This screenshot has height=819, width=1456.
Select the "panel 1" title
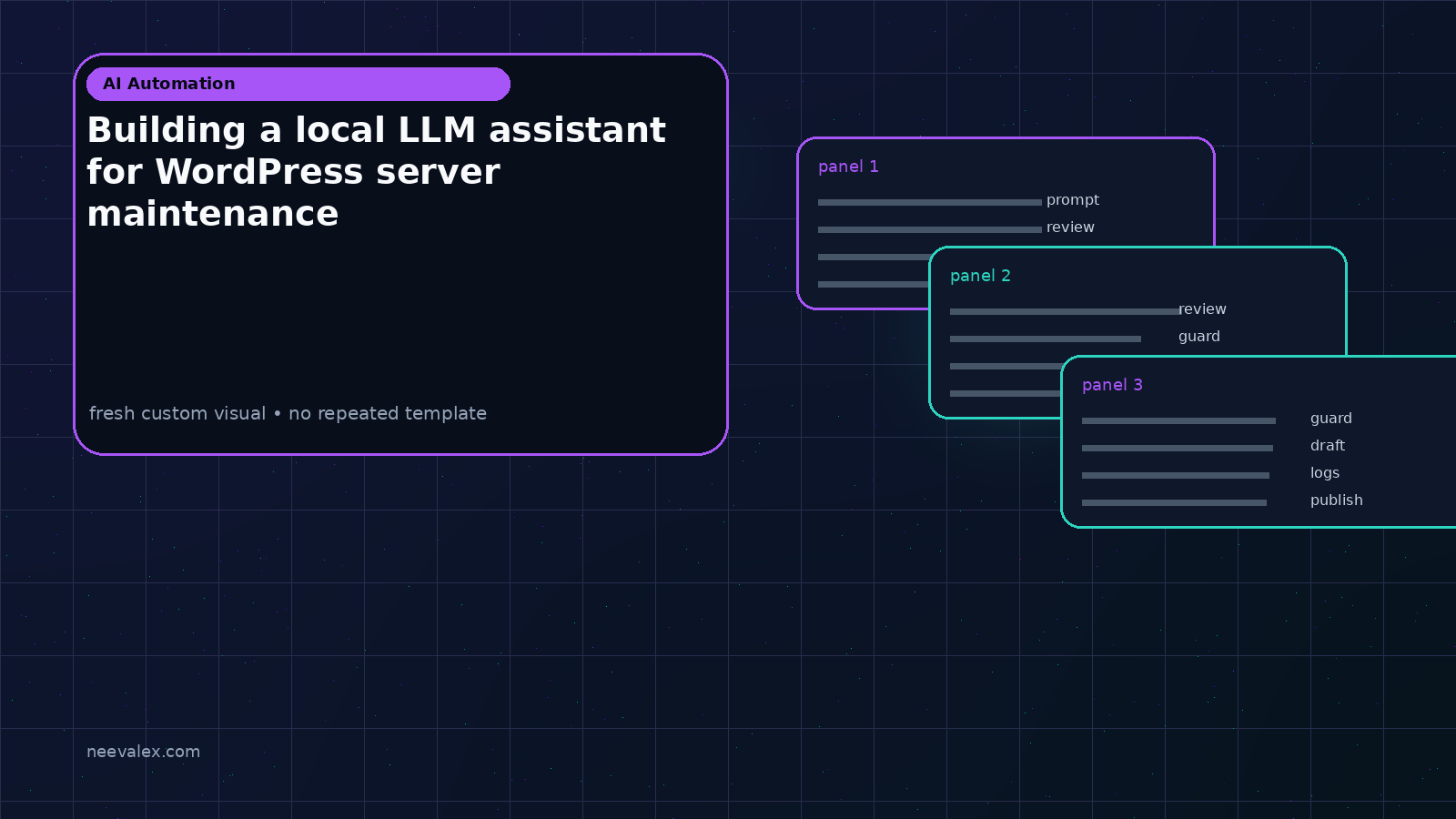848,167
